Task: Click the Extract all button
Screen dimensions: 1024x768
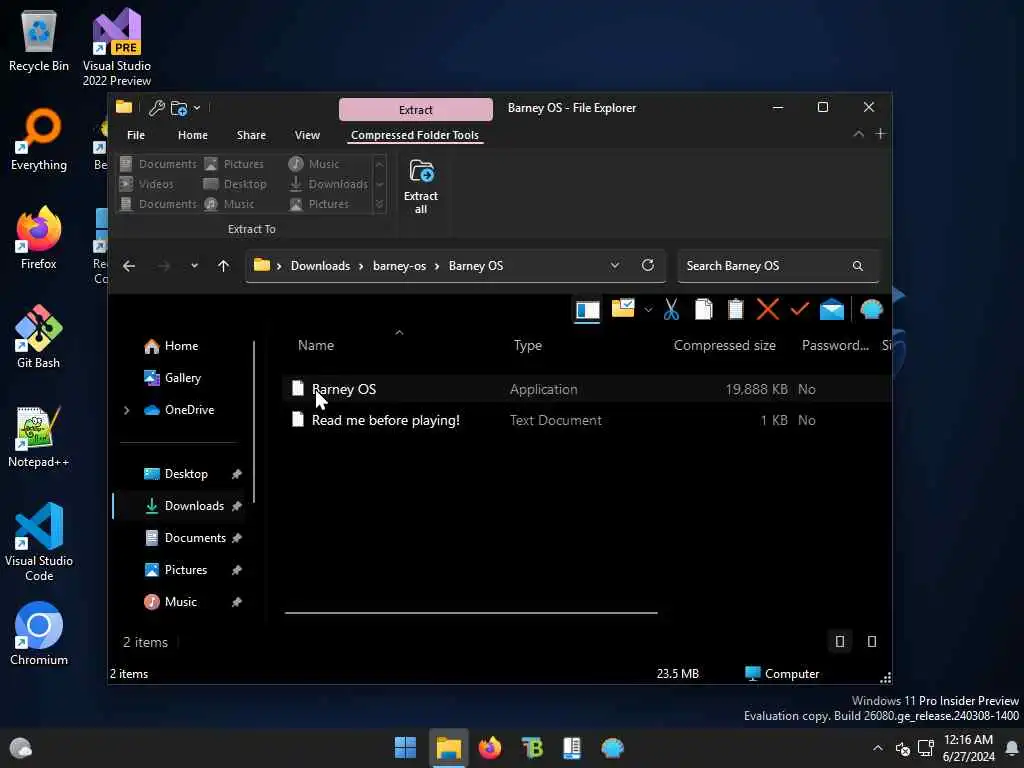Action: pyautogui.click(x=421, y=187)
